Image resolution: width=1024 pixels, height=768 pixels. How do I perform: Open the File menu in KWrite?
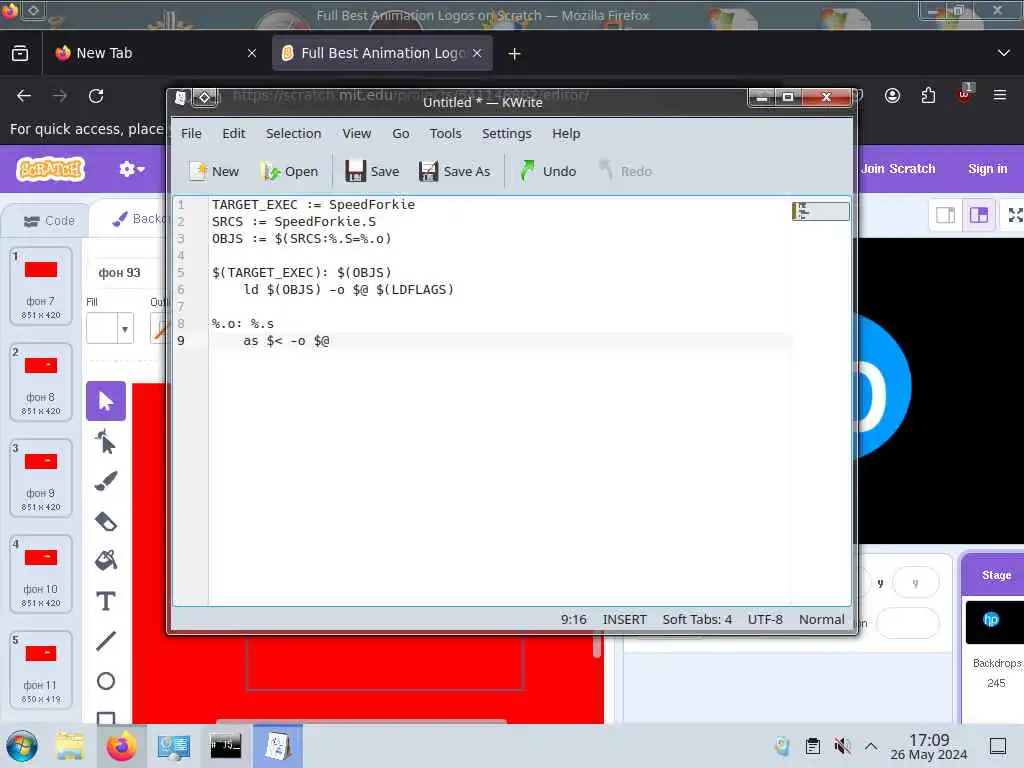191,133
